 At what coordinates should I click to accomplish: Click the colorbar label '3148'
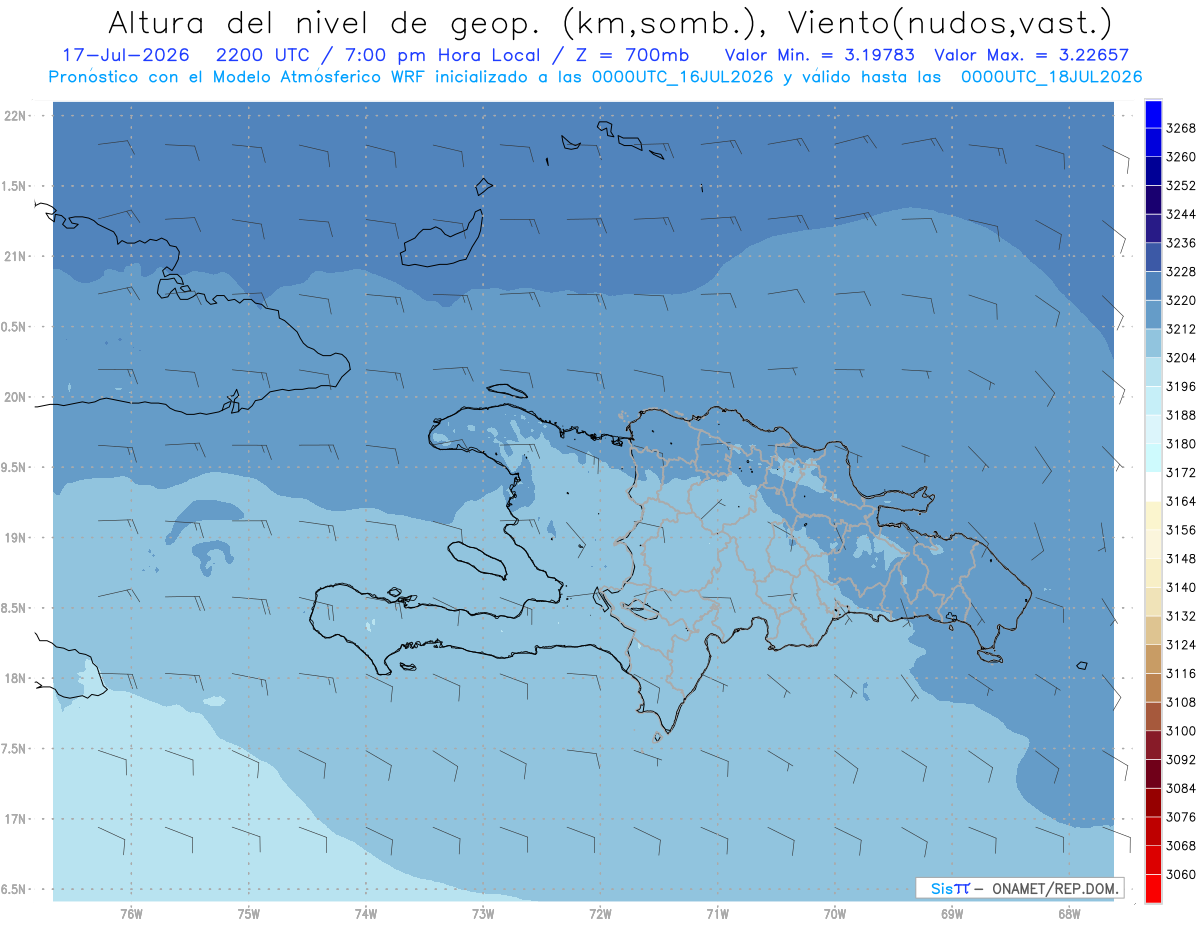(1180, 558)
